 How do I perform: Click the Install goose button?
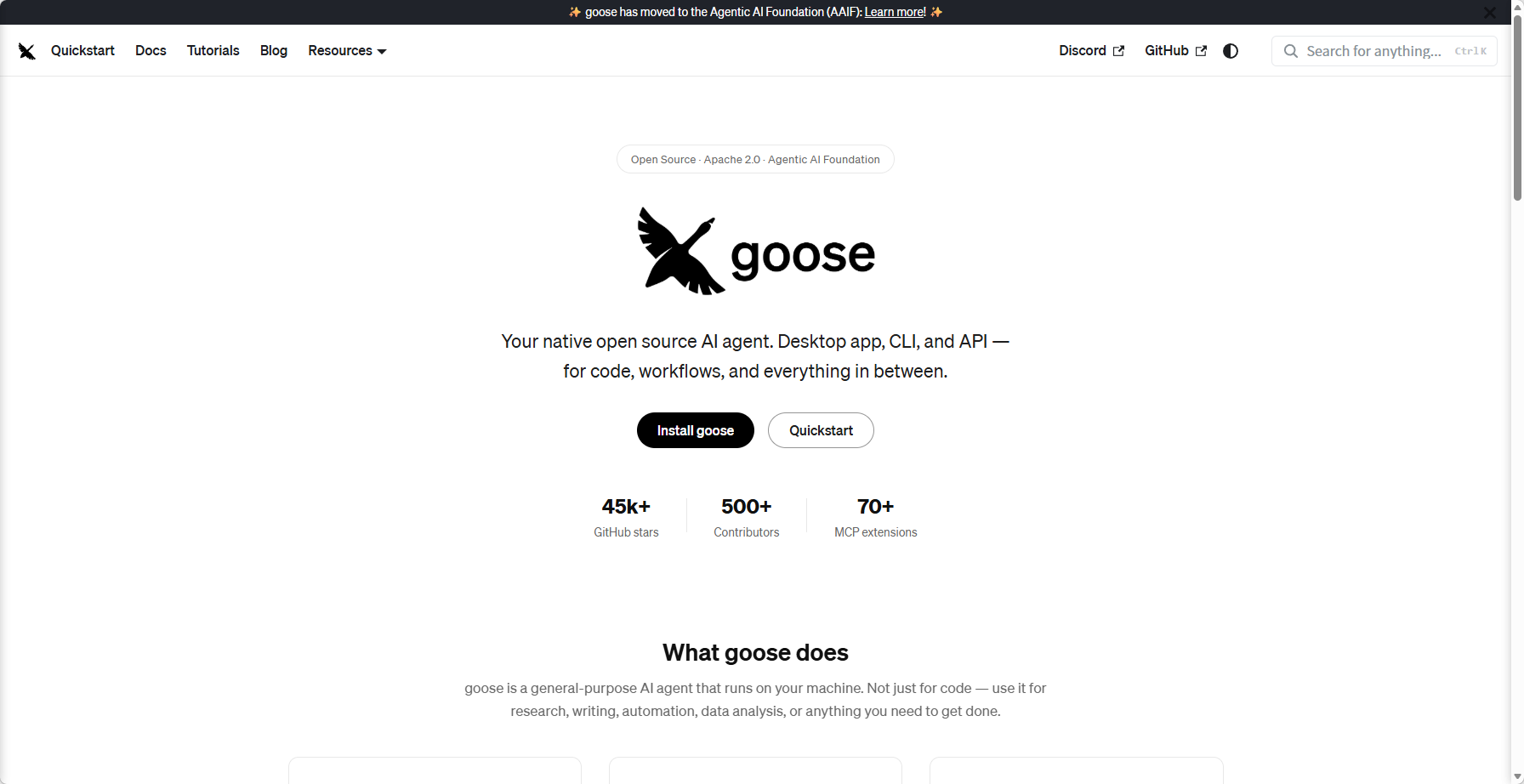point(696,430)
